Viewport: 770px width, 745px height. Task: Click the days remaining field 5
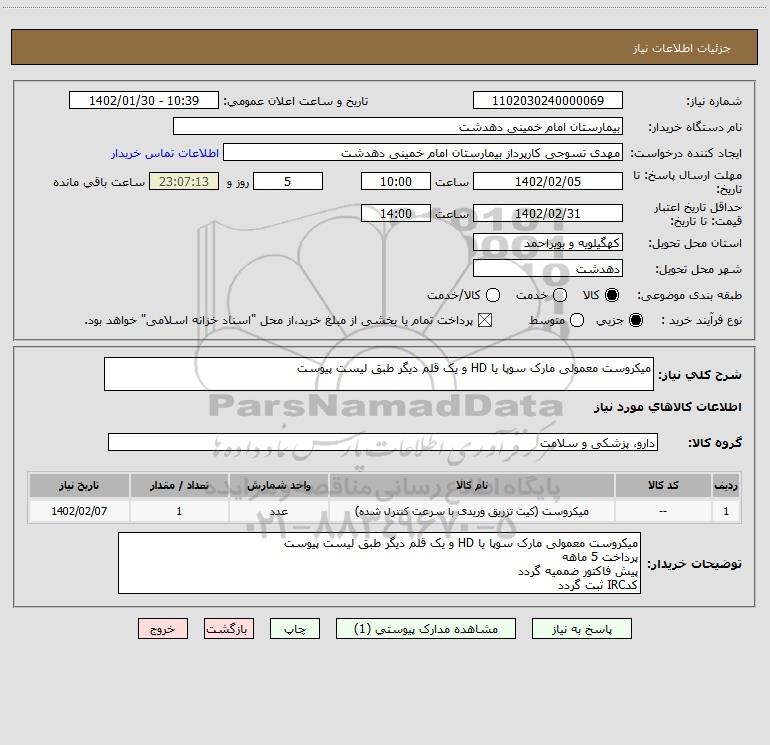(288, 181)
